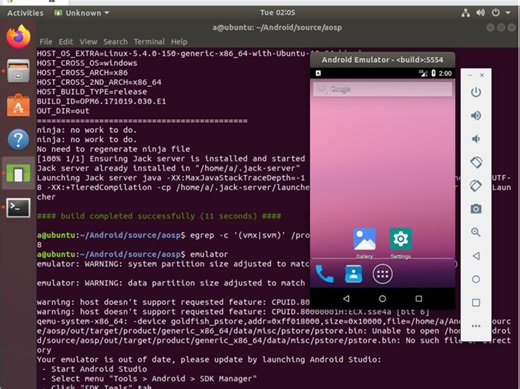Click the emulator power button icon
The height and width of the screenshot is (389, 520).
click(x=476, y=92)
